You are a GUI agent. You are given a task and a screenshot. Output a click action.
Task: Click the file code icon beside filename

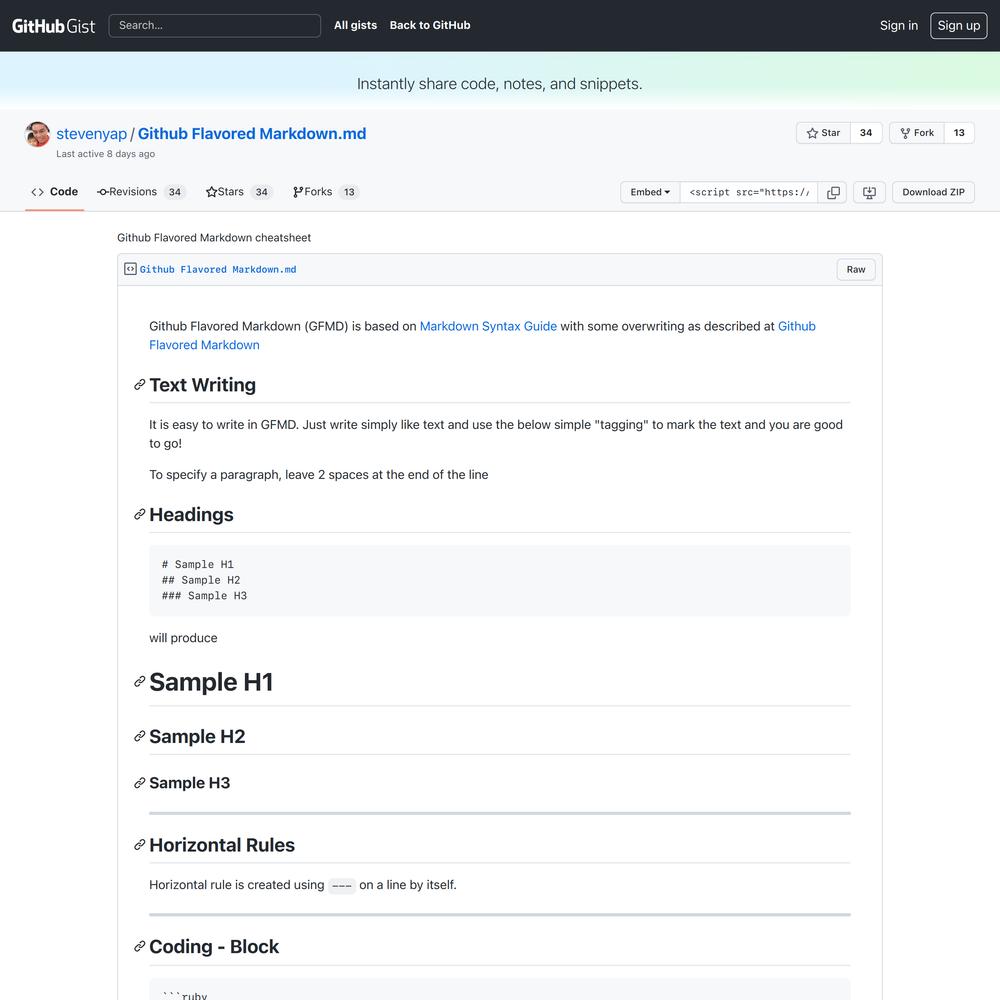(130, 269)
